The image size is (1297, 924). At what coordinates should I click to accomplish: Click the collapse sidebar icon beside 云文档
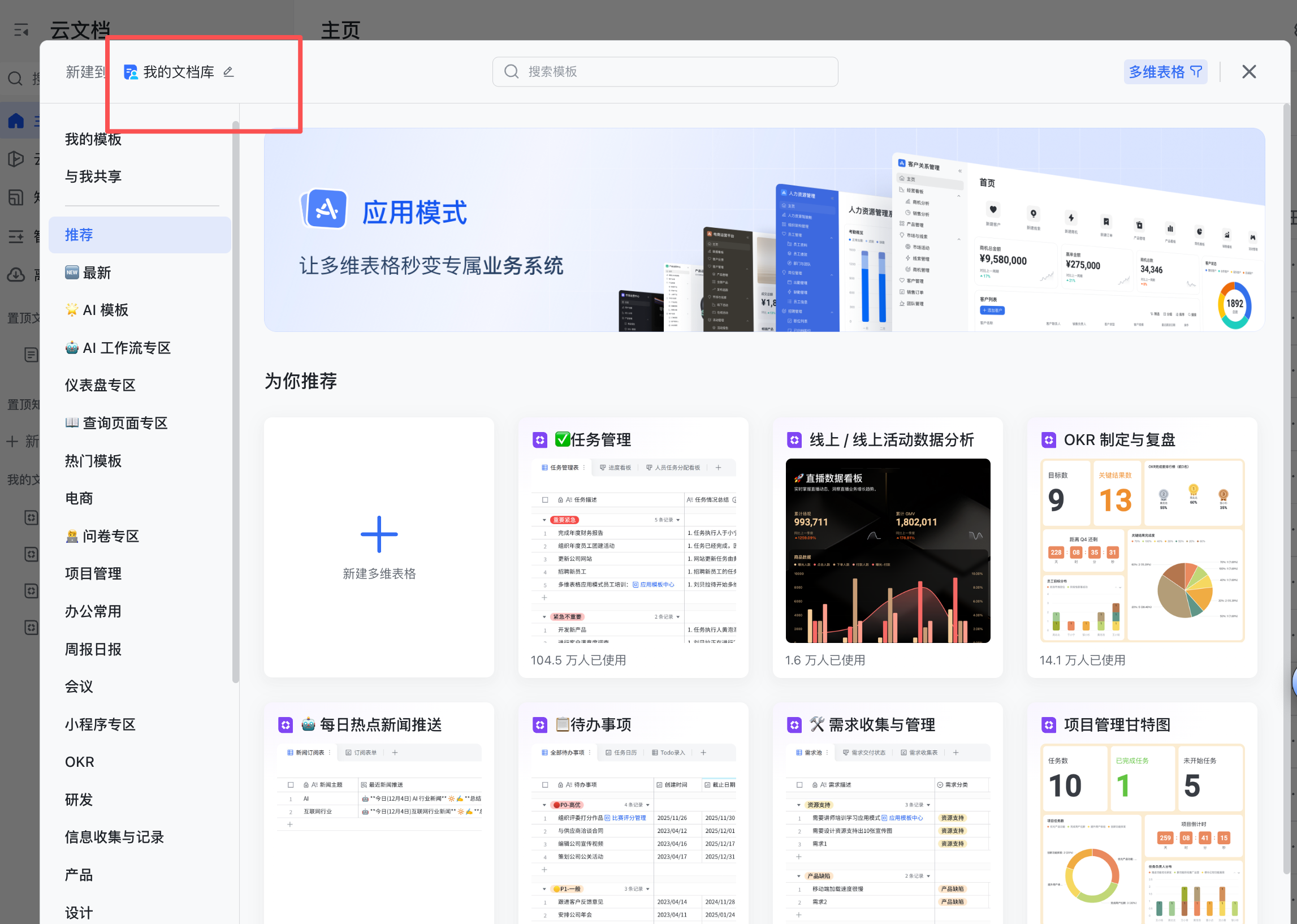point(21,30)
